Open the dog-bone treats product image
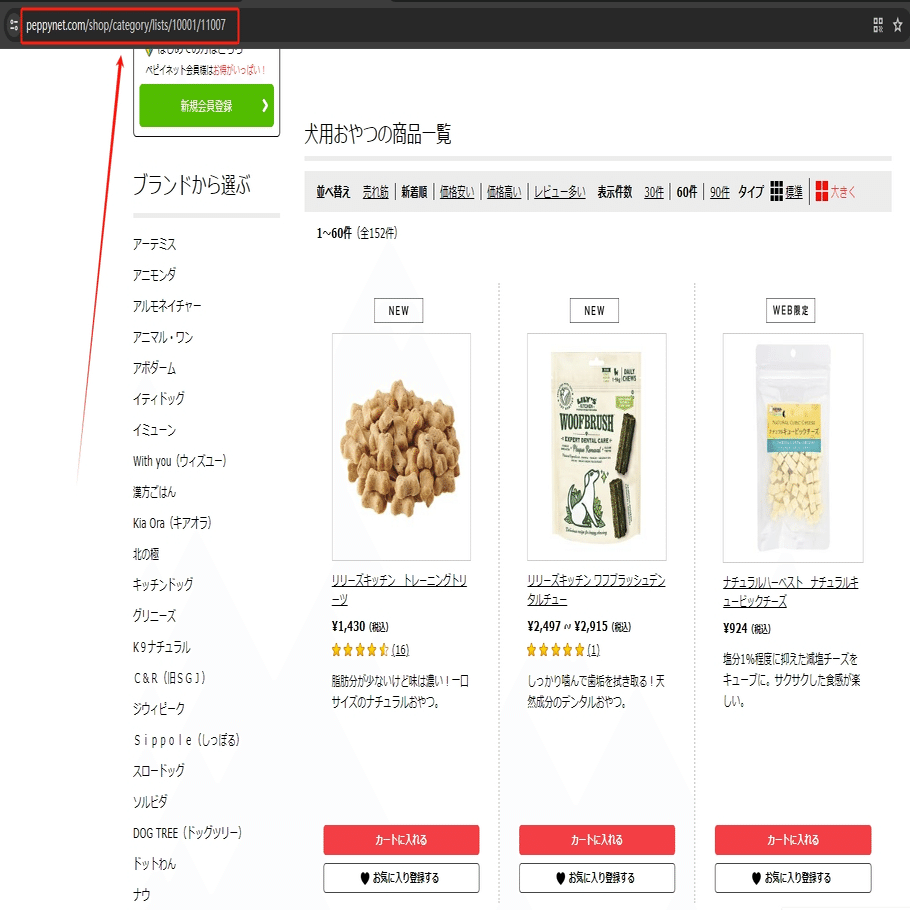Screen dimensions: 910x910 point(401,447)
